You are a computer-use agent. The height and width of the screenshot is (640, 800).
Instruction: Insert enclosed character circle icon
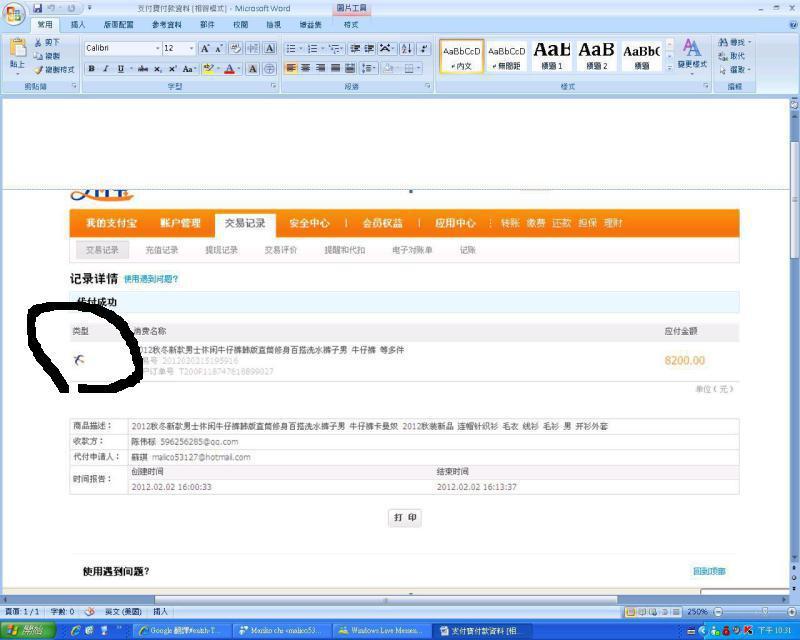tap(269, 69)
